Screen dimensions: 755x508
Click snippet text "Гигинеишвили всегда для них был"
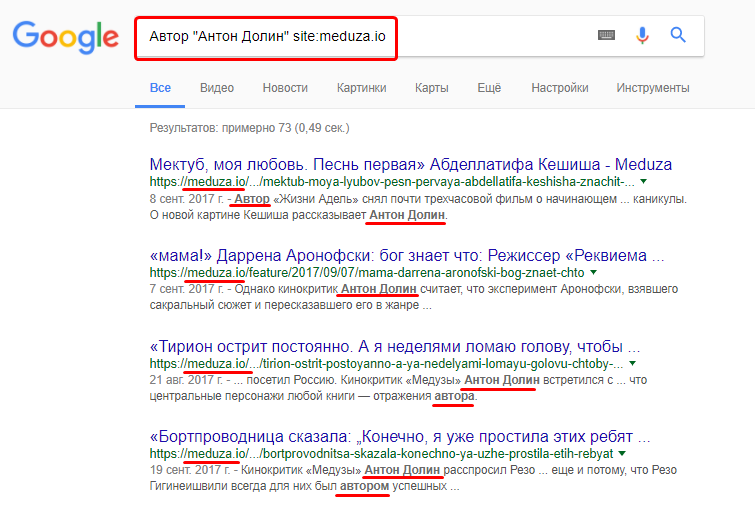pyautogui.click(x=243, y=486)
